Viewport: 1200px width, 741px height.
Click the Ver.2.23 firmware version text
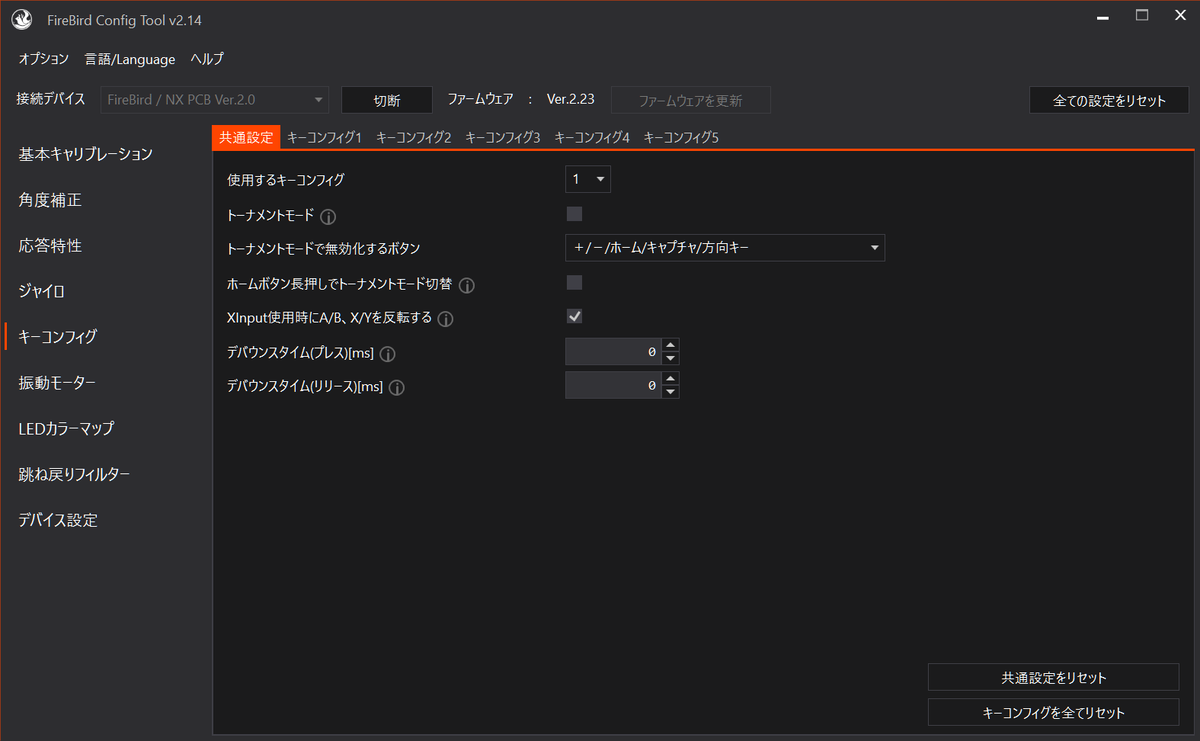click(x=571, y=100)
